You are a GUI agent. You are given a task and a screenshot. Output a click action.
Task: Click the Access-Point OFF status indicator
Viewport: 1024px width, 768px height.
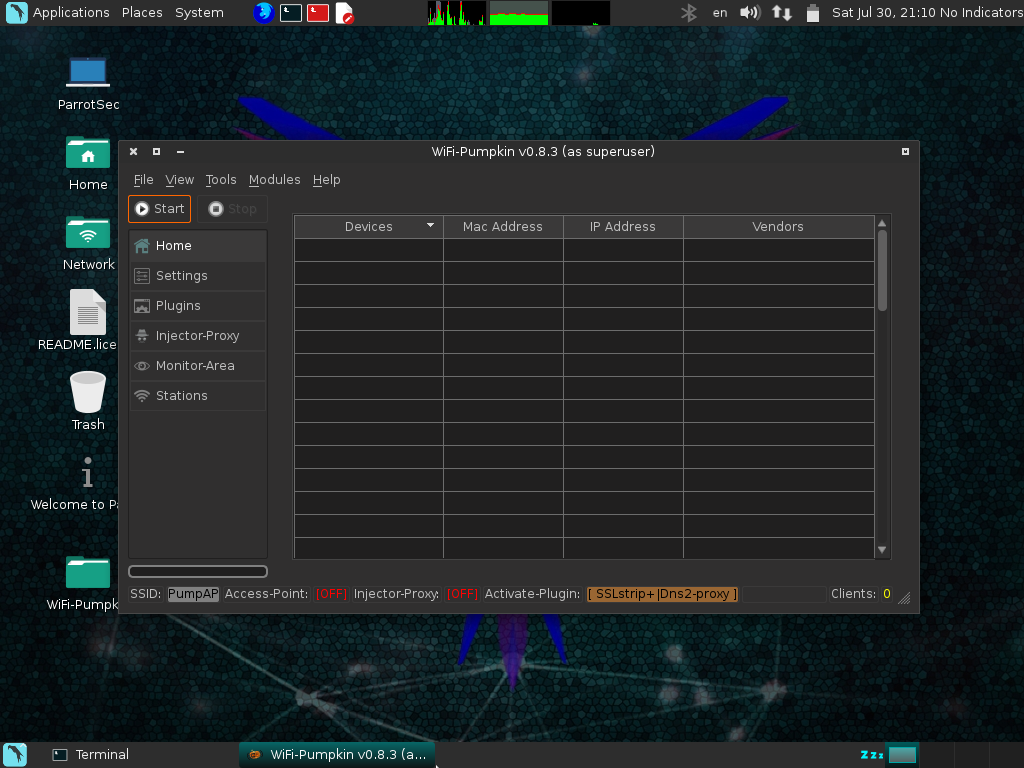(x=331, y=594)
